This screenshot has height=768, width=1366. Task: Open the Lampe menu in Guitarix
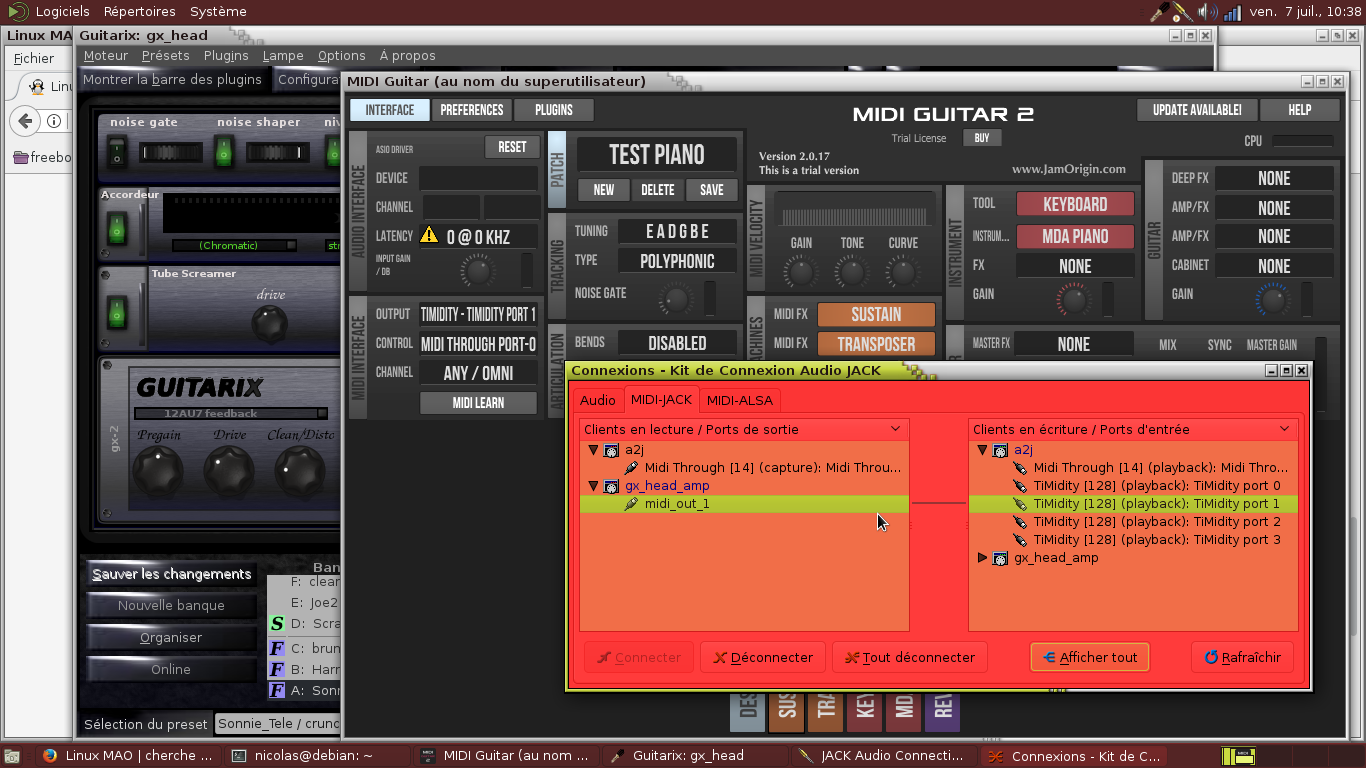(283, 56)
